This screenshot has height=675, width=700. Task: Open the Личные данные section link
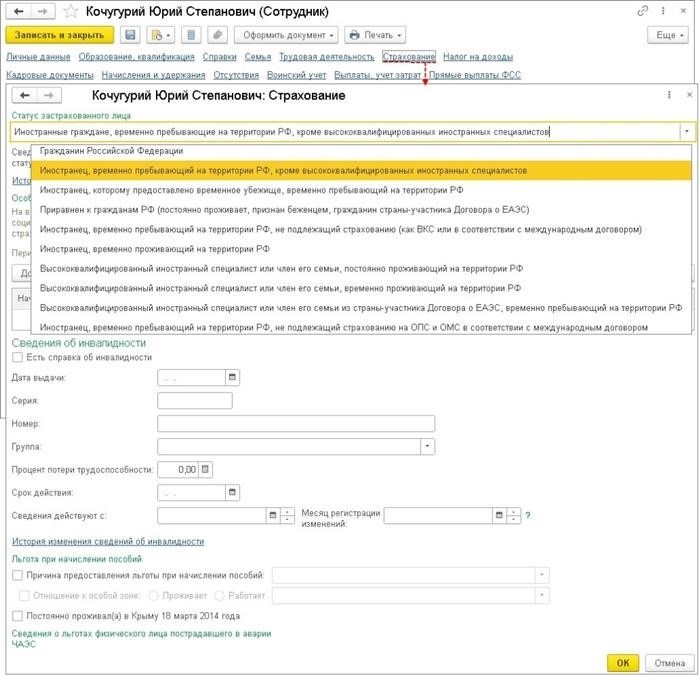(x=38, y=57)
